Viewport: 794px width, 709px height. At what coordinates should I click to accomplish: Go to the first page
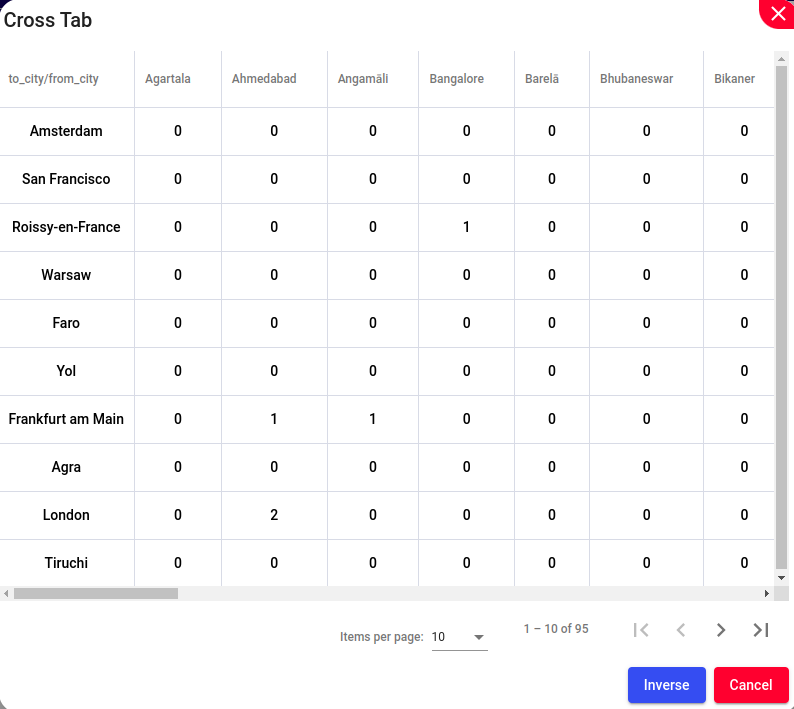(641, 630)
